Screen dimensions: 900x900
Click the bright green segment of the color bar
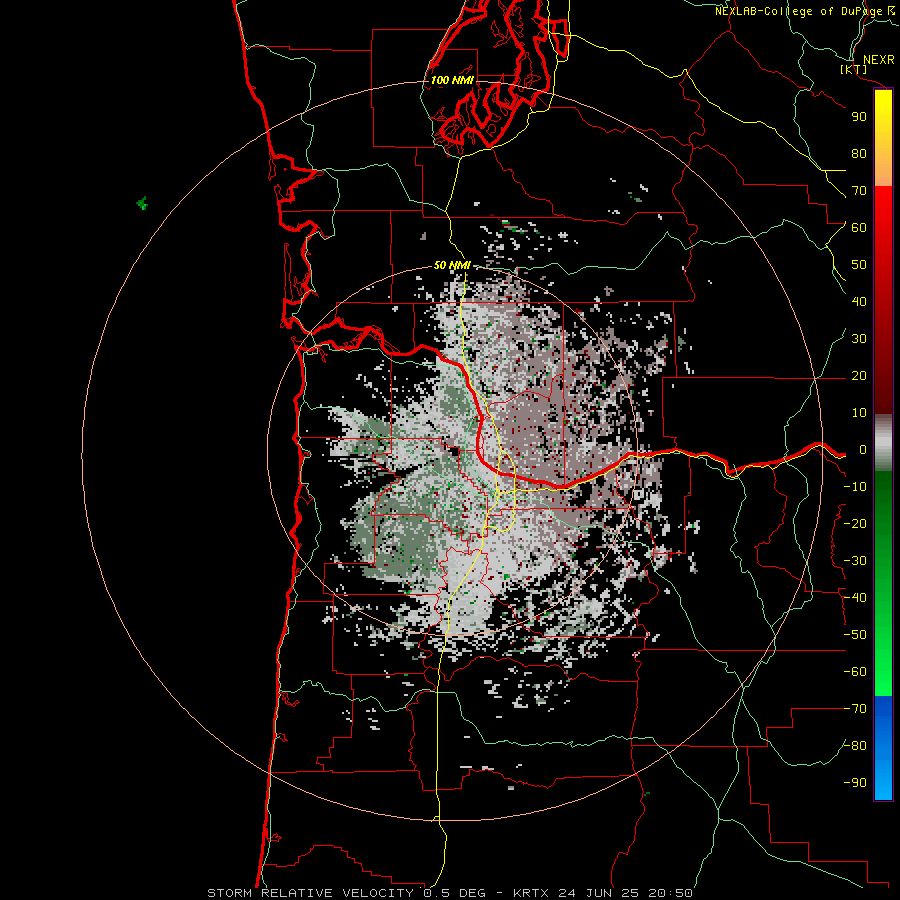click(883, 677)
